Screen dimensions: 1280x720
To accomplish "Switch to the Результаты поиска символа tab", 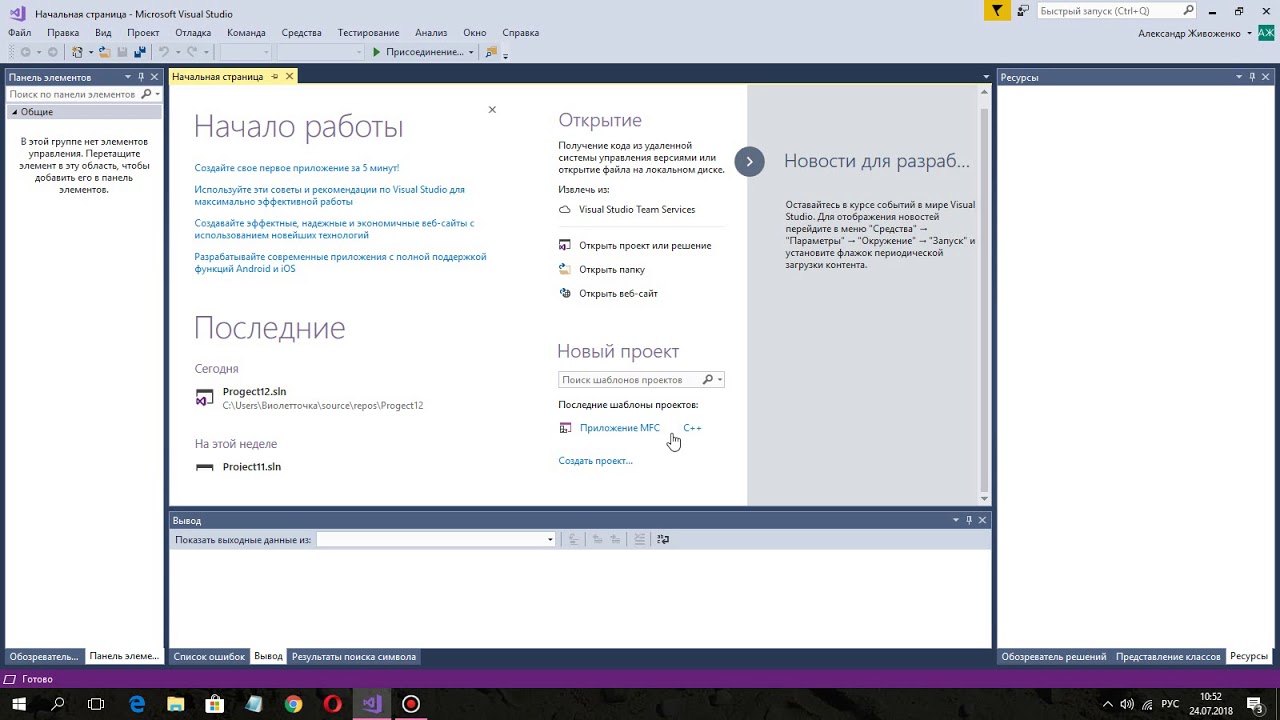I will pos(354,657).
